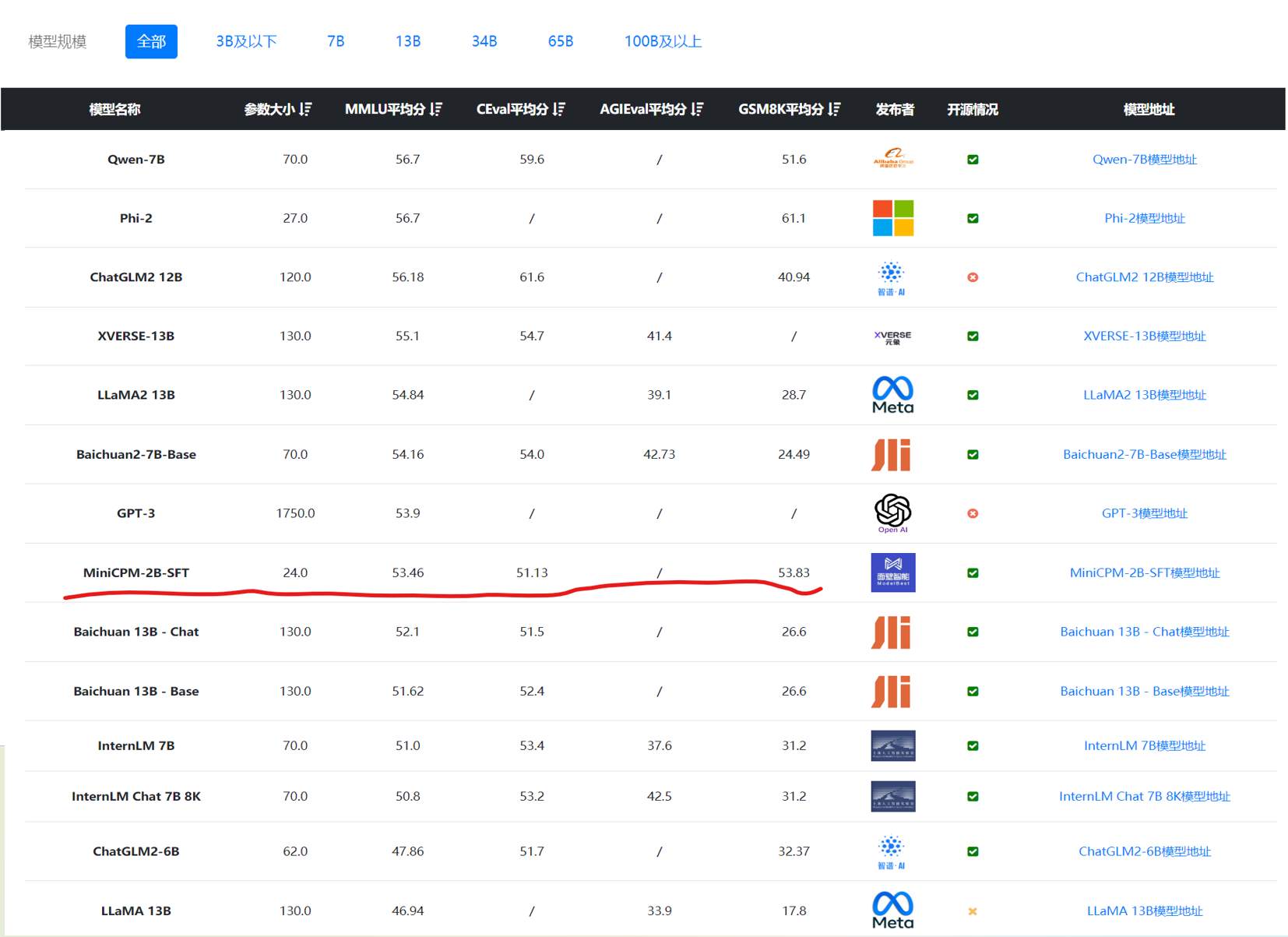Filter models by 13B size

pyautogui.click(x=408, y=41)
